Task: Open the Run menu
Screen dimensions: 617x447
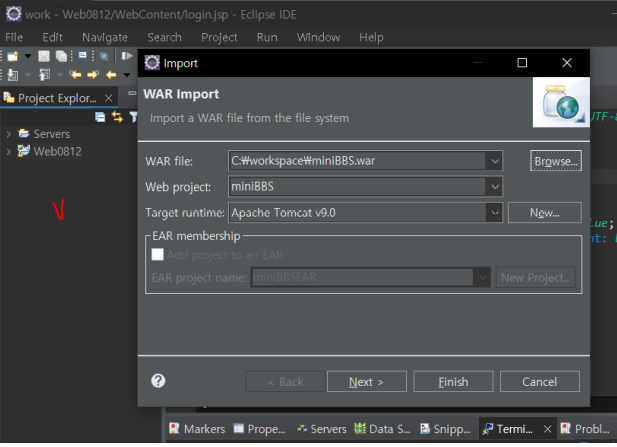Action: click(x=267, y=37)
